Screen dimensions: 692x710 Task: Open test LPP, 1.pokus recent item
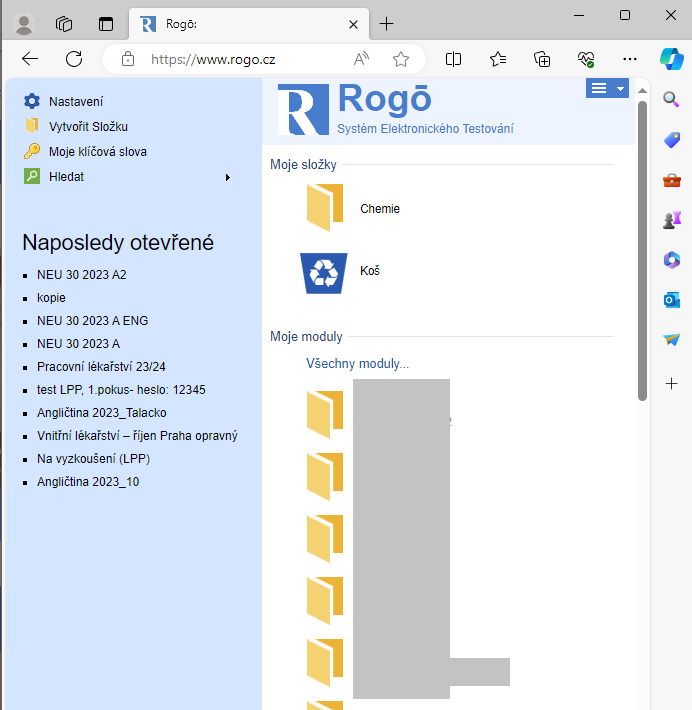[121, 390]
